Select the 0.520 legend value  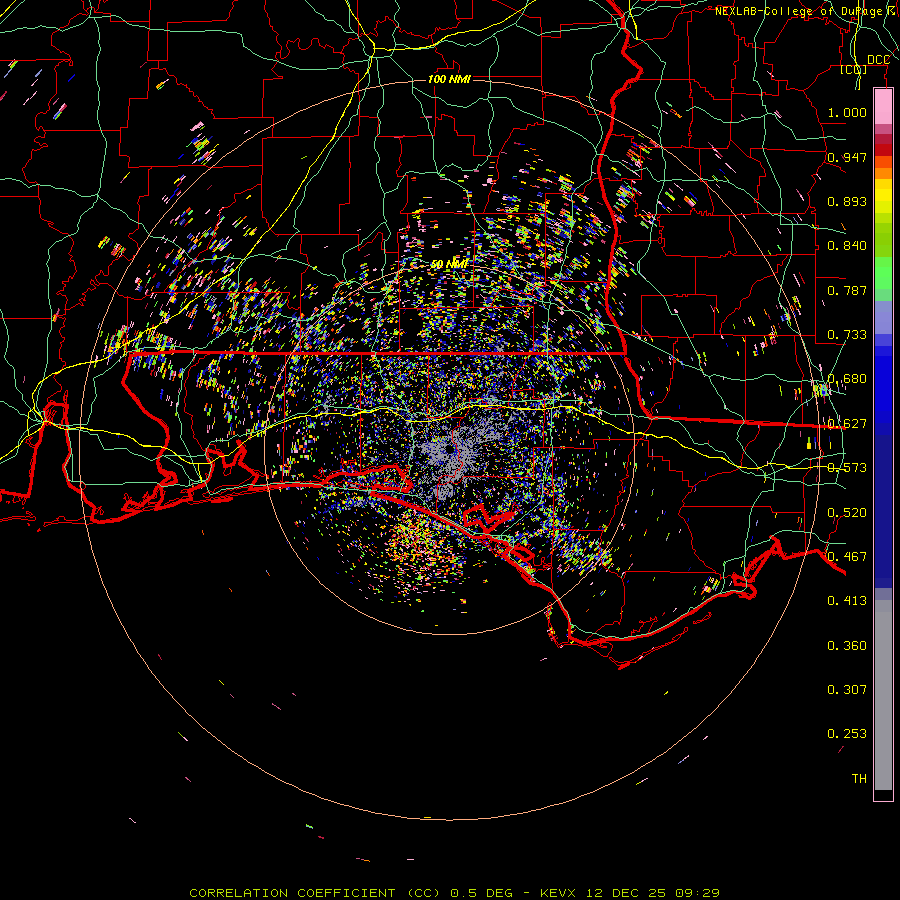tap(847, 513)
